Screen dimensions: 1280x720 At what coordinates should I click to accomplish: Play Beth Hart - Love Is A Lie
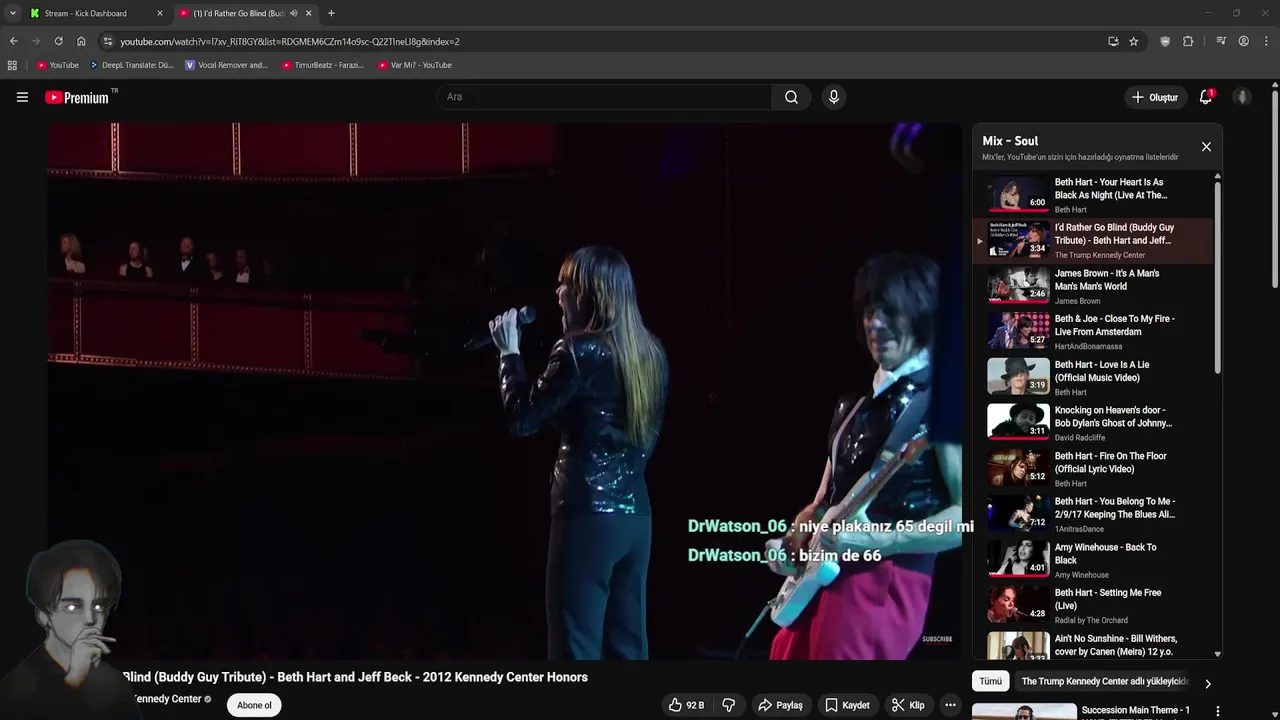[x=1094, y=378]
